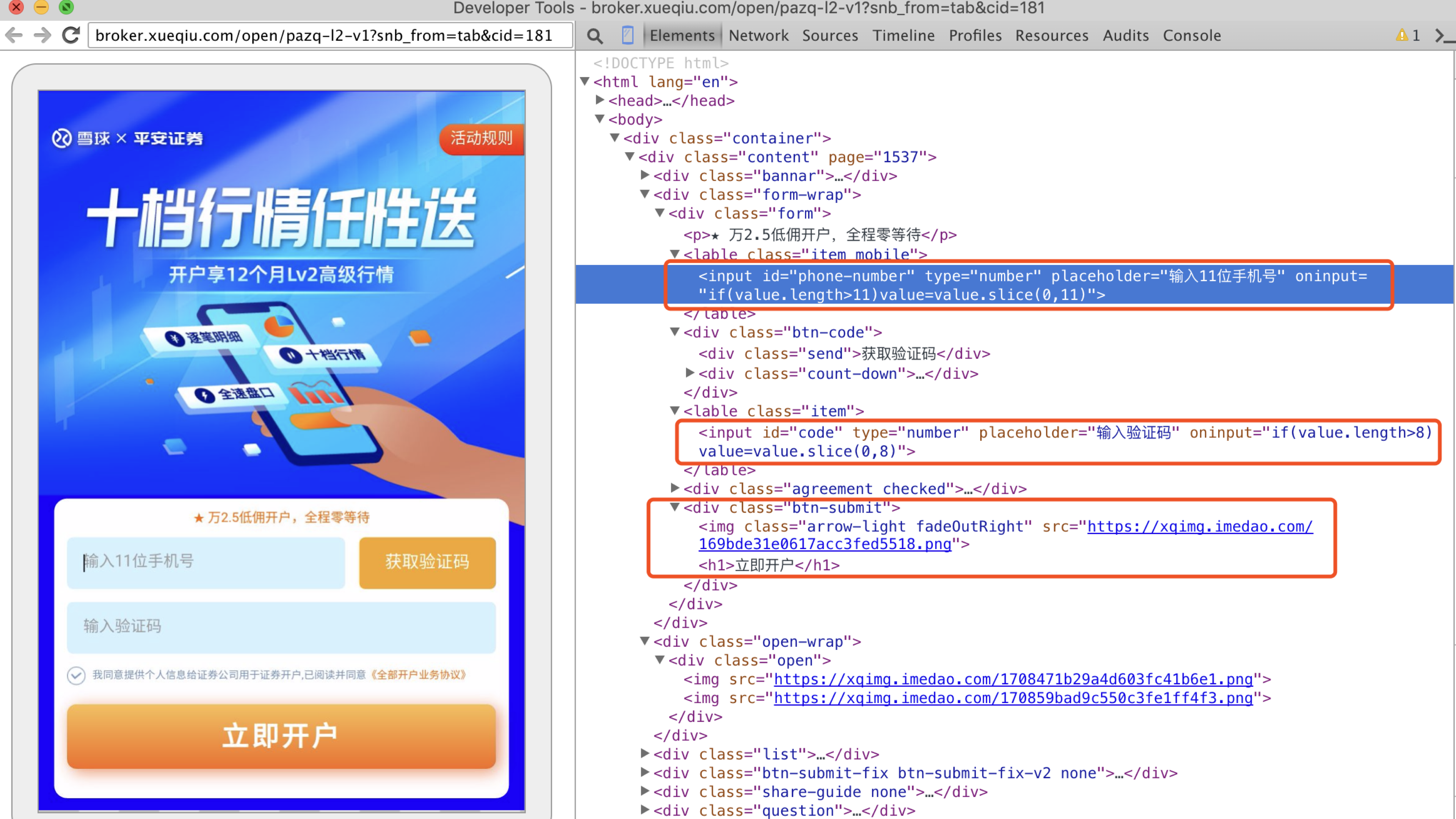The image size is (1456, 819).
Task: Expand the bannar div node
Action: [645, 175]
